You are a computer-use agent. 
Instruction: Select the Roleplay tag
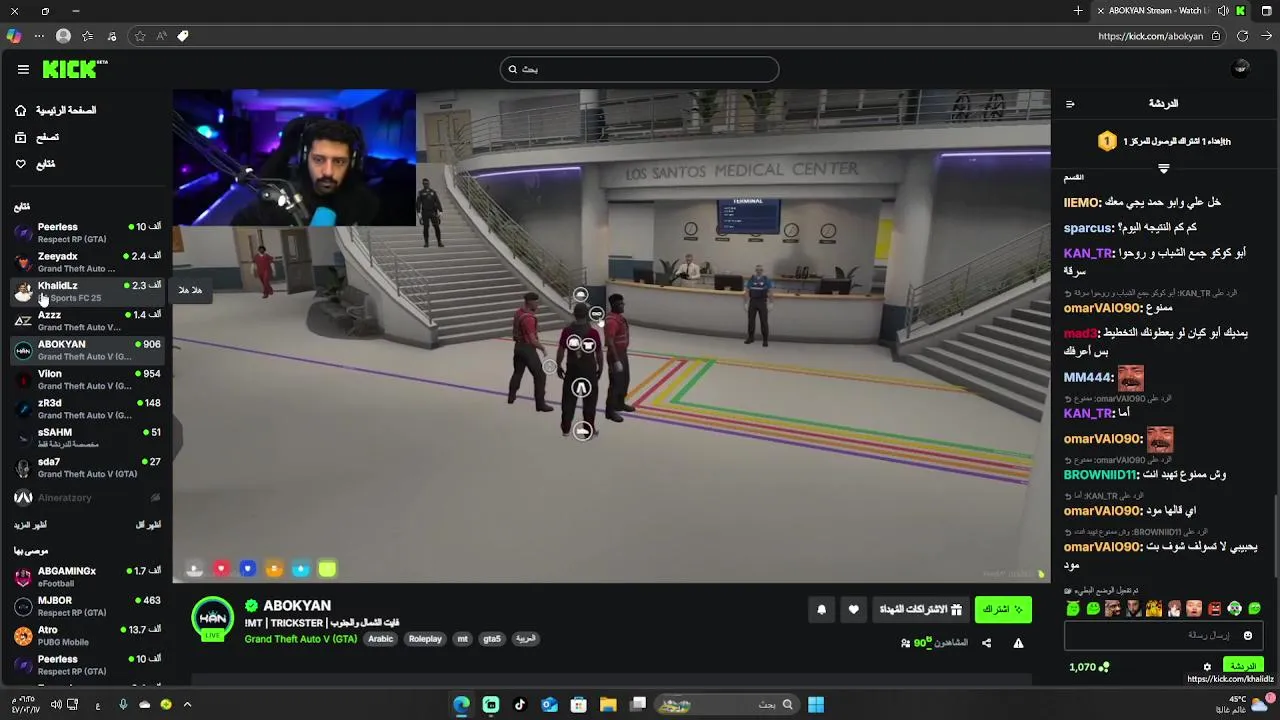pyautogui.click(x=425, y=639)
